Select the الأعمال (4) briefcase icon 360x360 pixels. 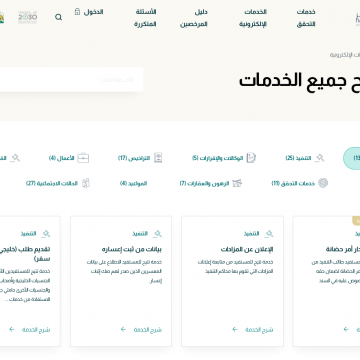point(83,158)
